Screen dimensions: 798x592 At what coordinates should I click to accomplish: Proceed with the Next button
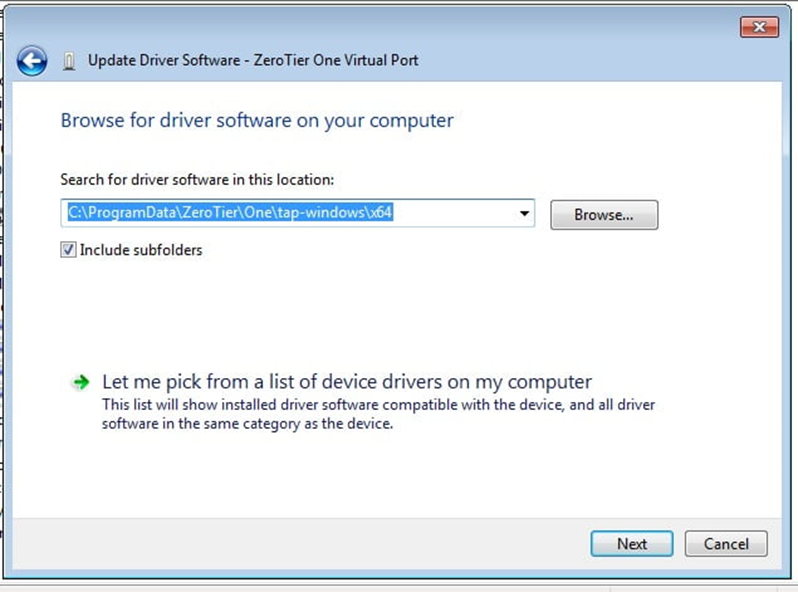tap(632, 544)
